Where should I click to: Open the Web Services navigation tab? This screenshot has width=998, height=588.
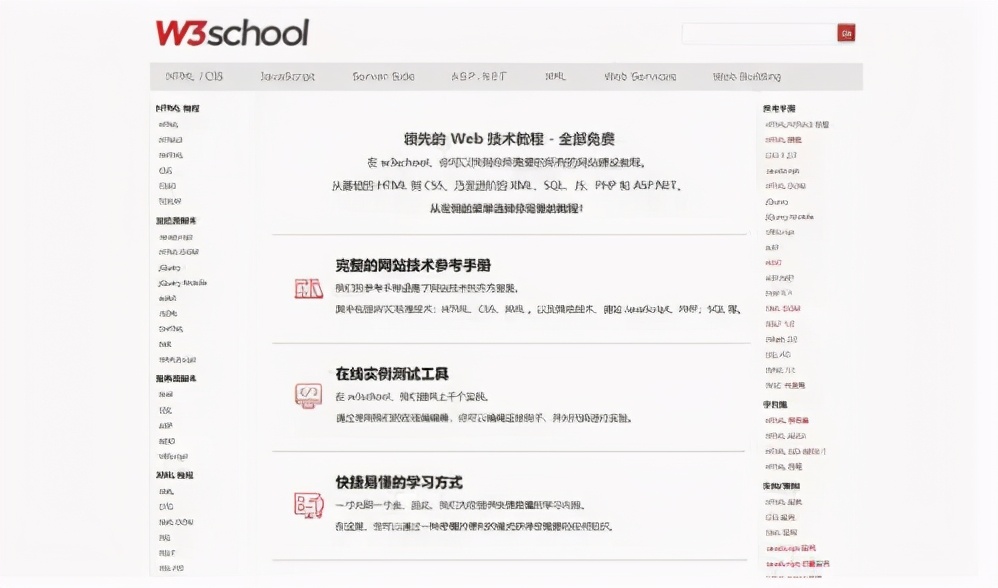pyautogui.click(x=640, y=76)
